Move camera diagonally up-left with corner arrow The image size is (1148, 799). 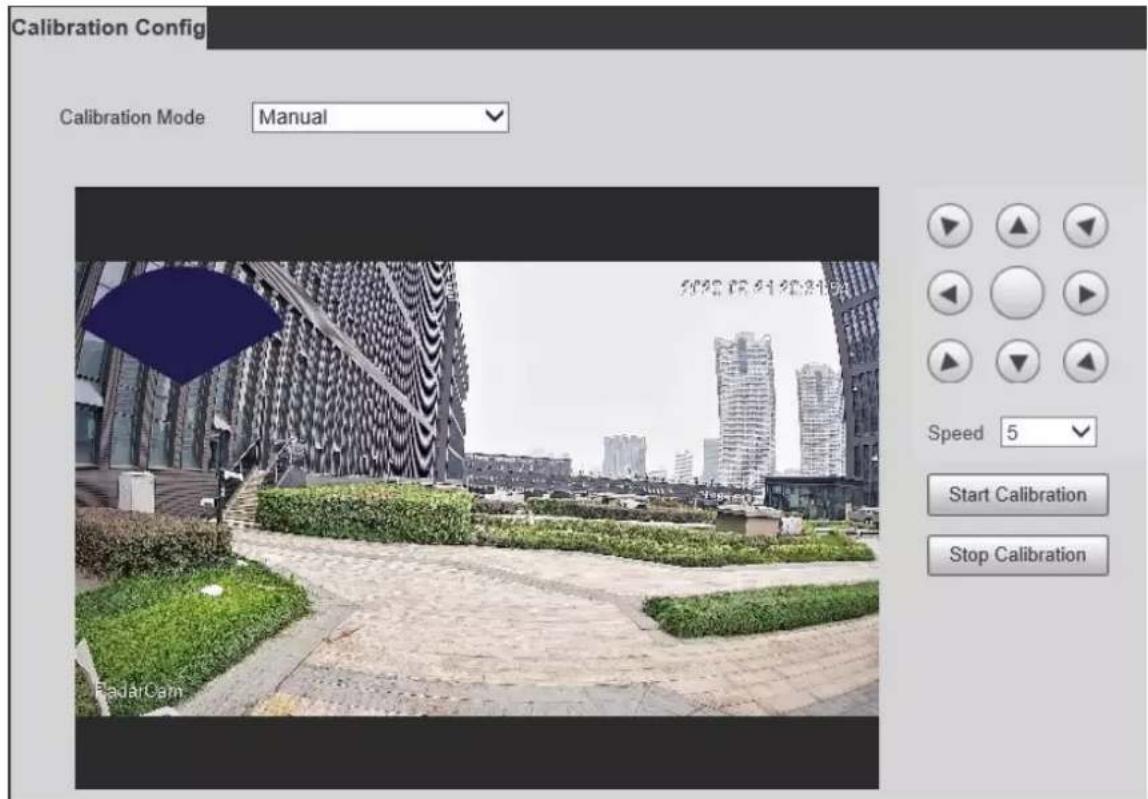(950, 226)
